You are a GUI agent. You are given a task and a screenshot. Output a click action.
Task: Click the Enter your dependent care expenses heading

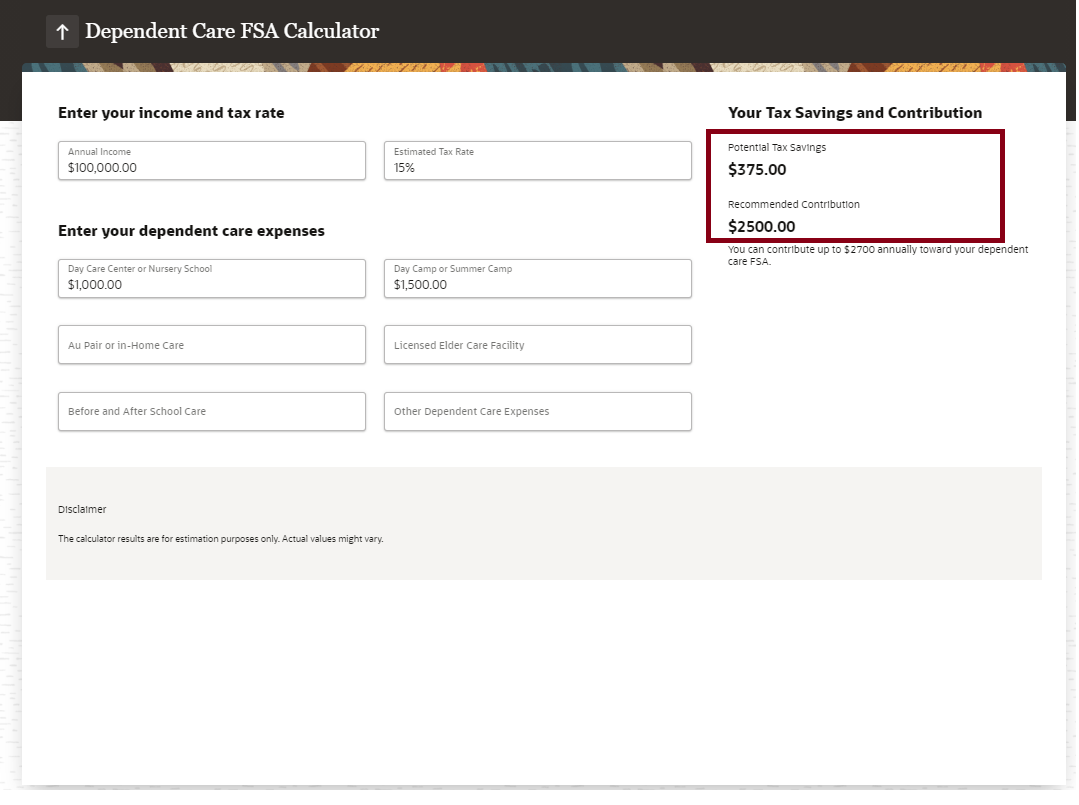click(191, 231)
